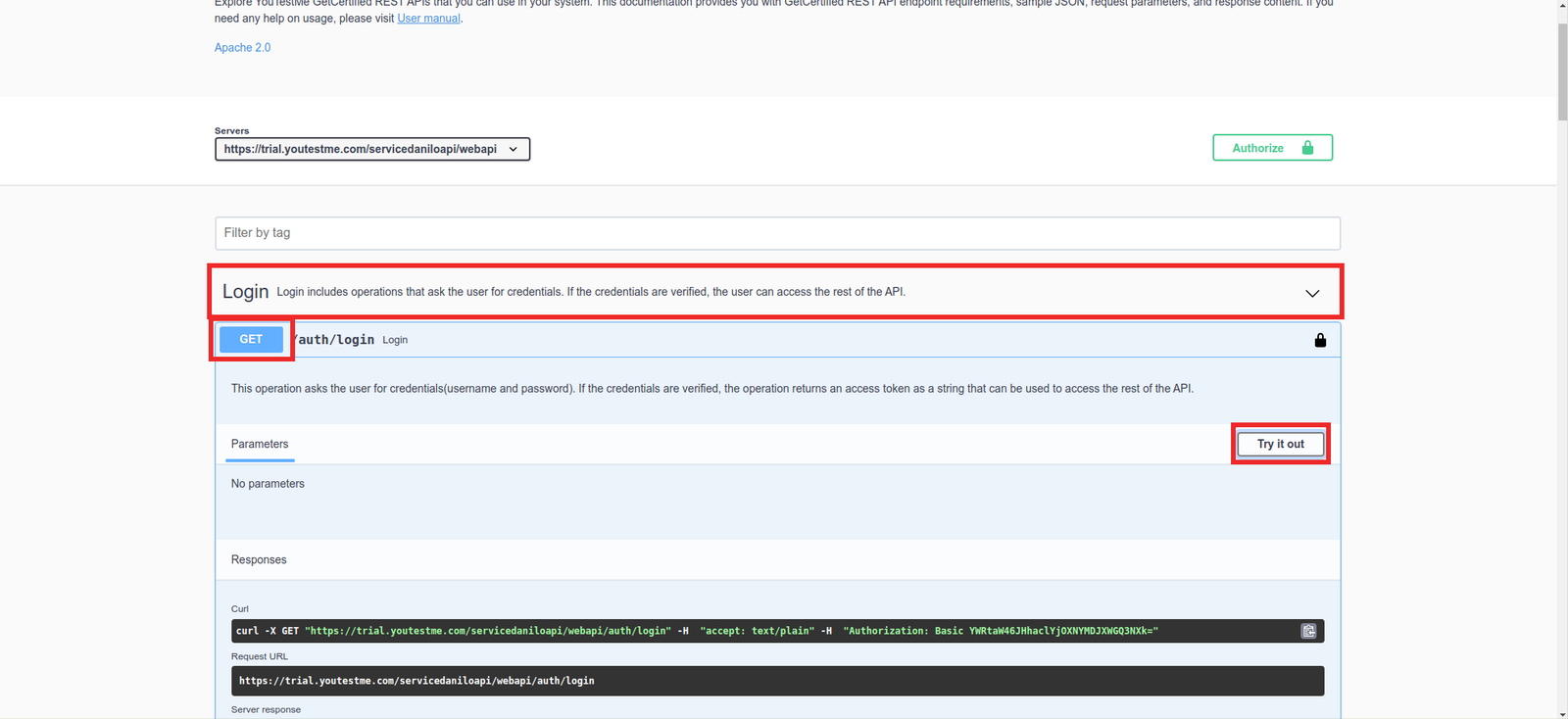Click the Responses section header
The height and width of the screenshot is (719, 1568).
click(259, 560)
